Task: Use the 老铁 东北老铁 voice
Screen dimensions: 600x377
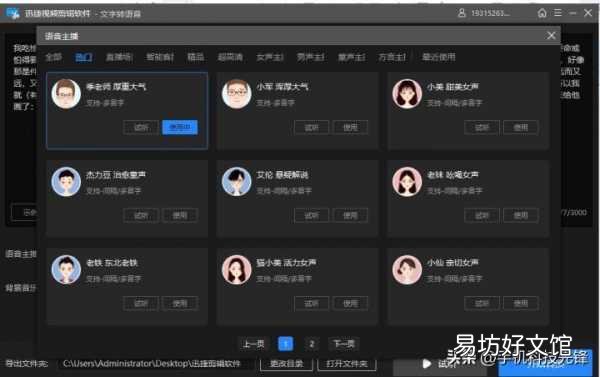Action: 180,304
